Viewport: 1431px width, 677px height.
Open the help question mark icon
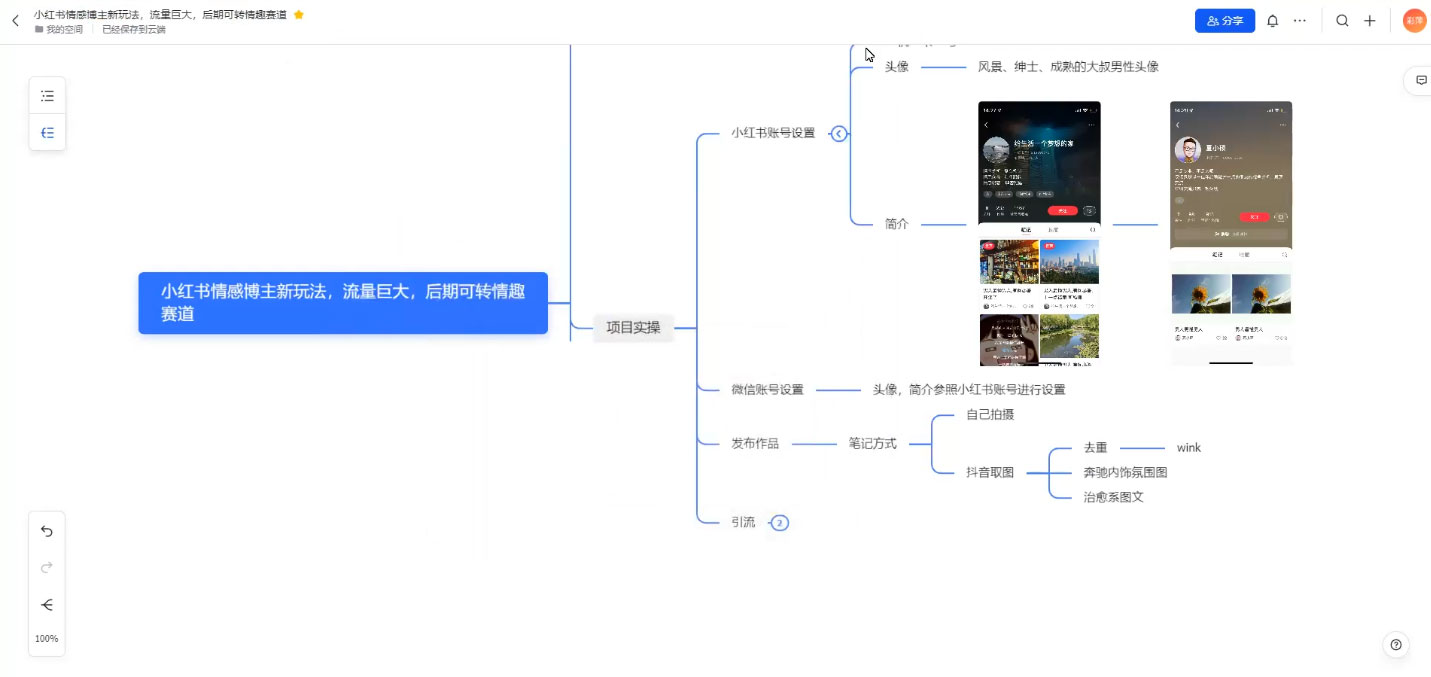(1395, 644)
